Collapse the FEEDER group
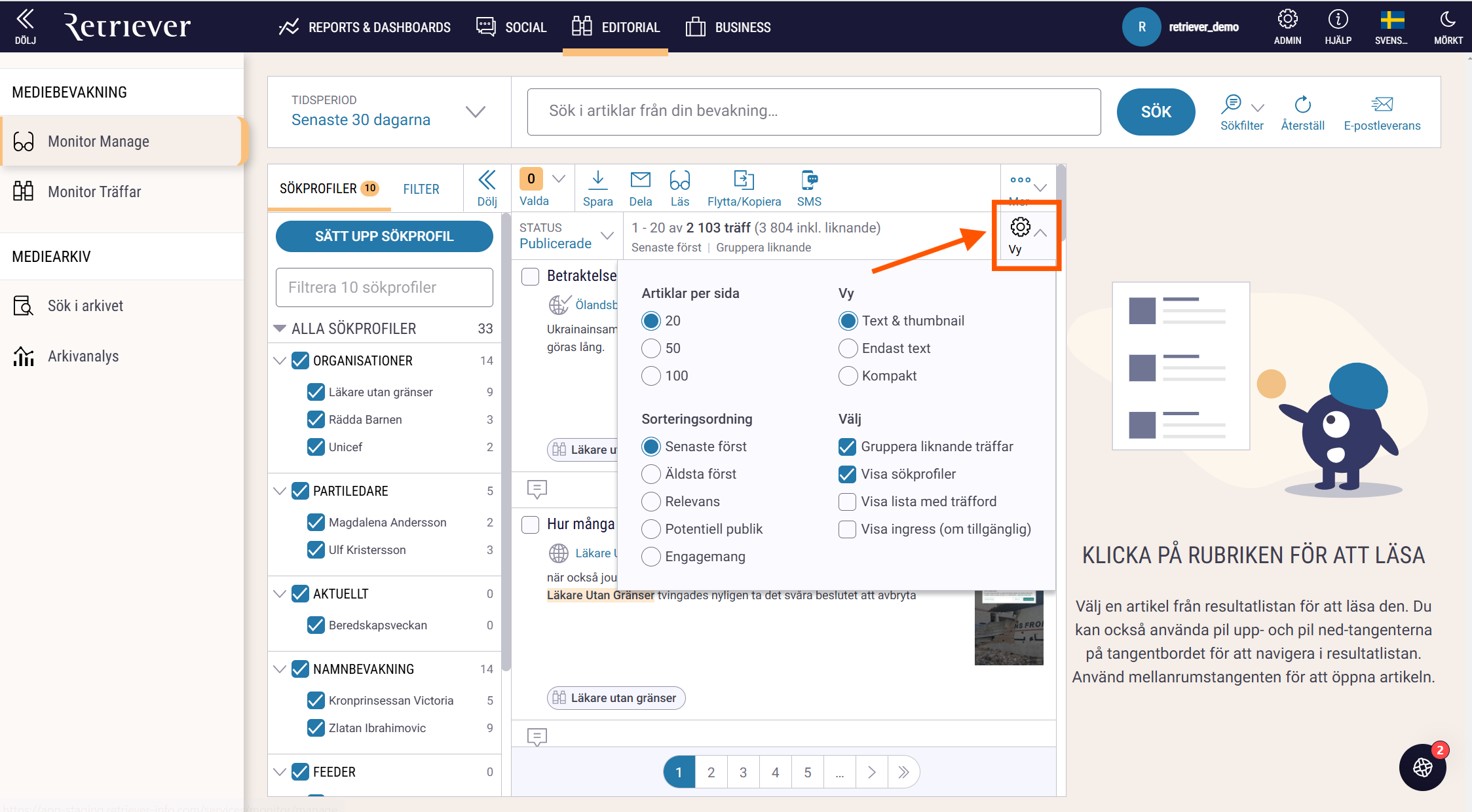The width and height of the screenshot is (1472, 812). click(x=280, y=772)
